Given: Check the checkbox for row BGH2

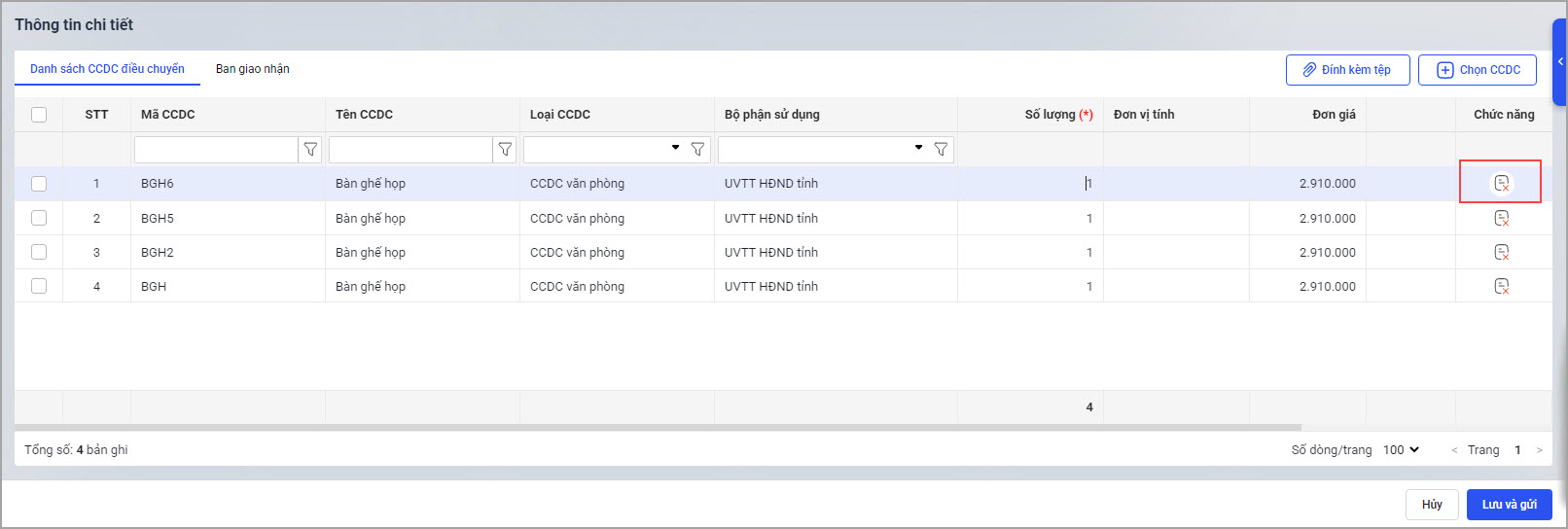Looking at the screenshot, I should (39, 252).
